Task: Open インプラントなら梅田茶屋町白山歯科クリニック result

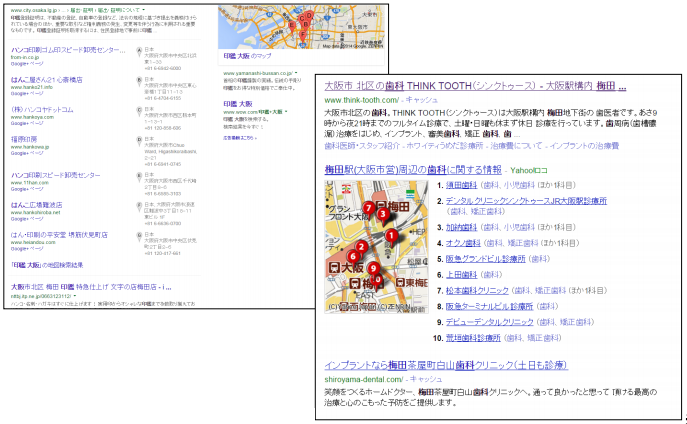Action: point(446,365)
